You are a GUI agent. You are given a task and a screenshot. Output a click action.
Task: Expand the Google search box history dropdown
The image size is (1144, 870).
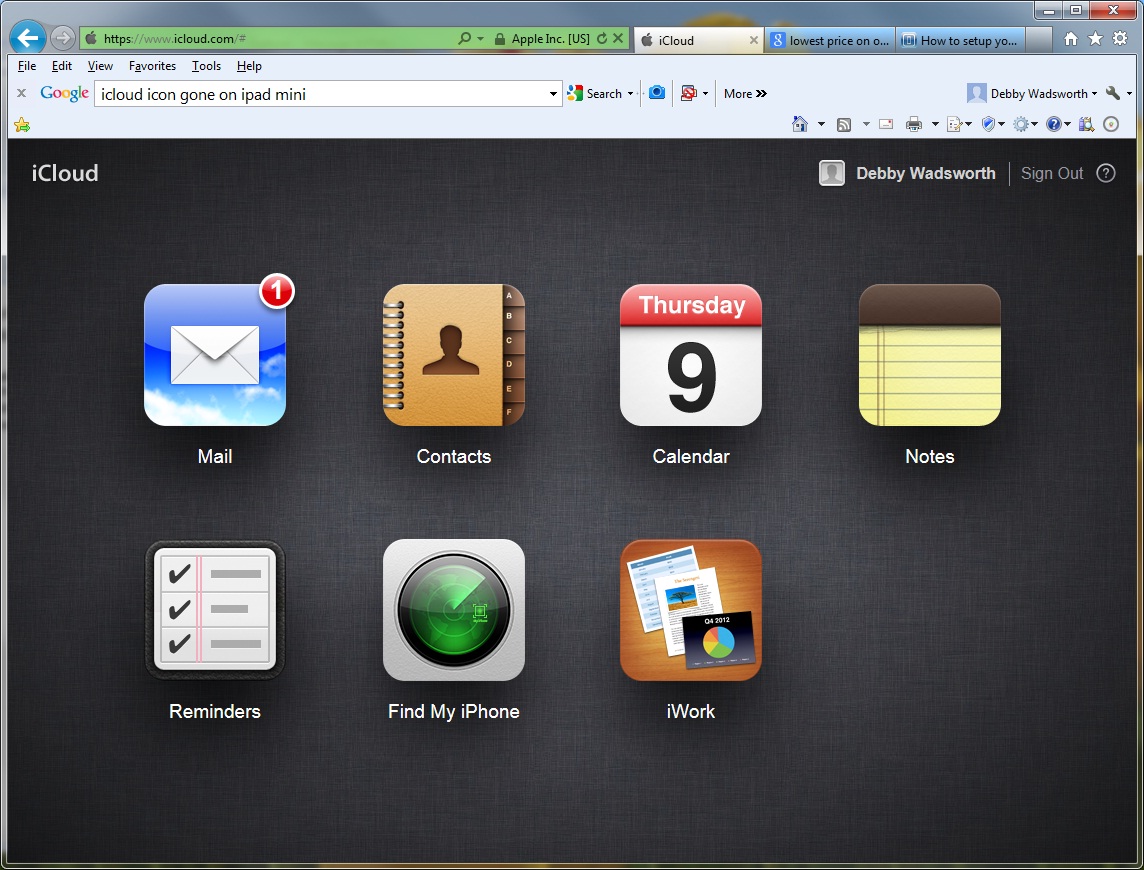click(x=553, y=93)
